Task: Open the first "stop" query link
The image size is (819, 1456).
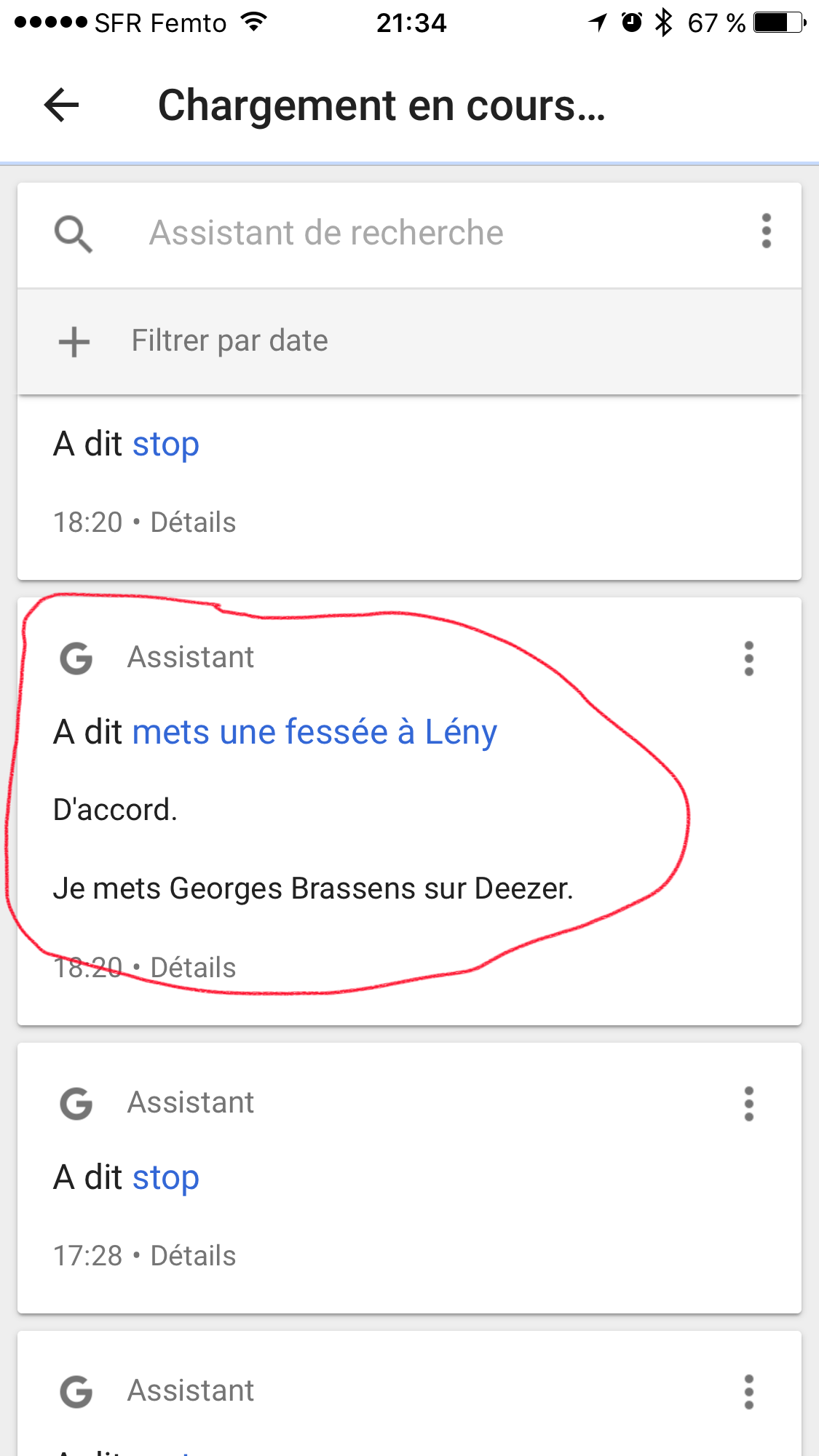Action: (x=165, y=445)
